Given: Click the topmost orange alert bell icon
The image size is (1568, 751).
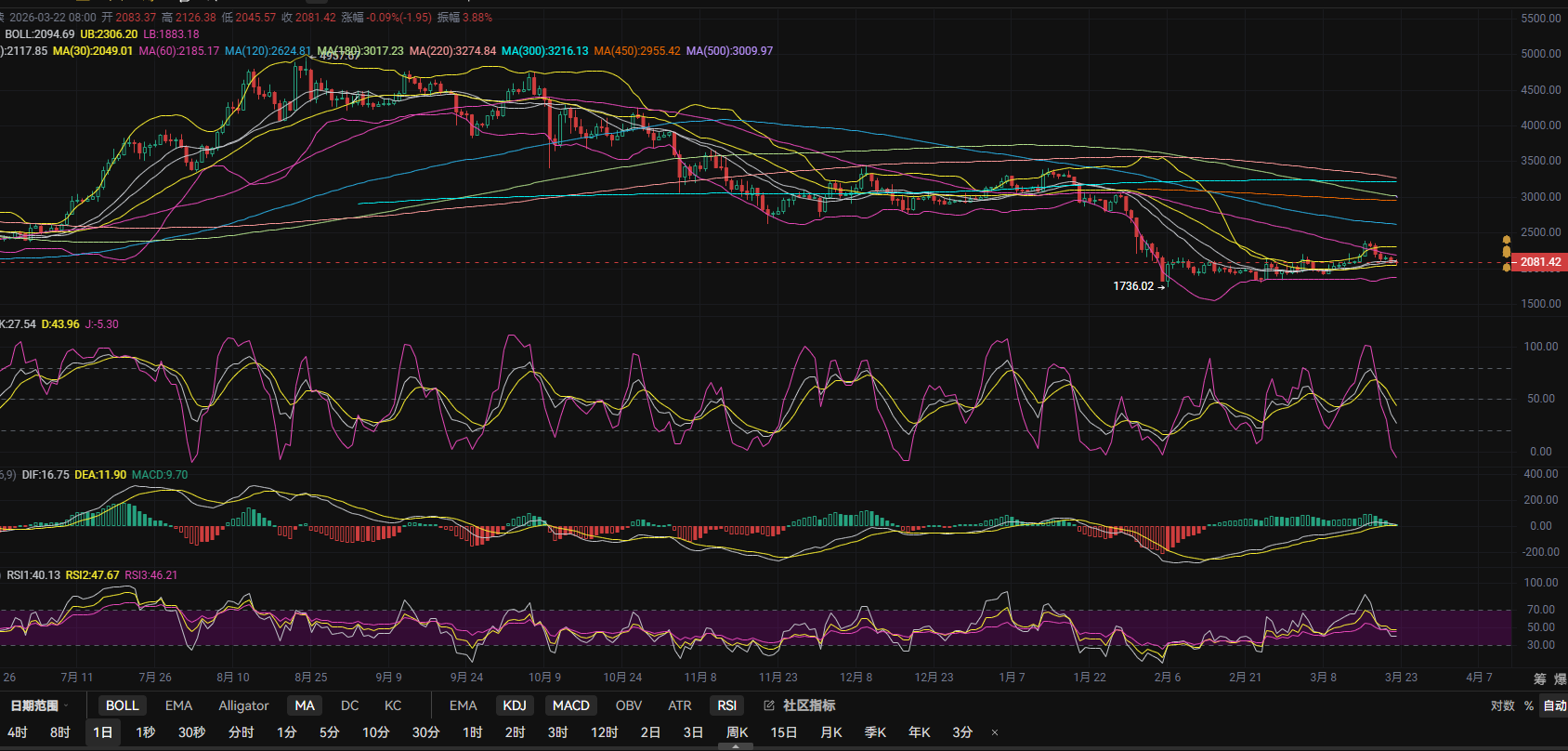Looking at the screenshot, I should click(1507, 240).
